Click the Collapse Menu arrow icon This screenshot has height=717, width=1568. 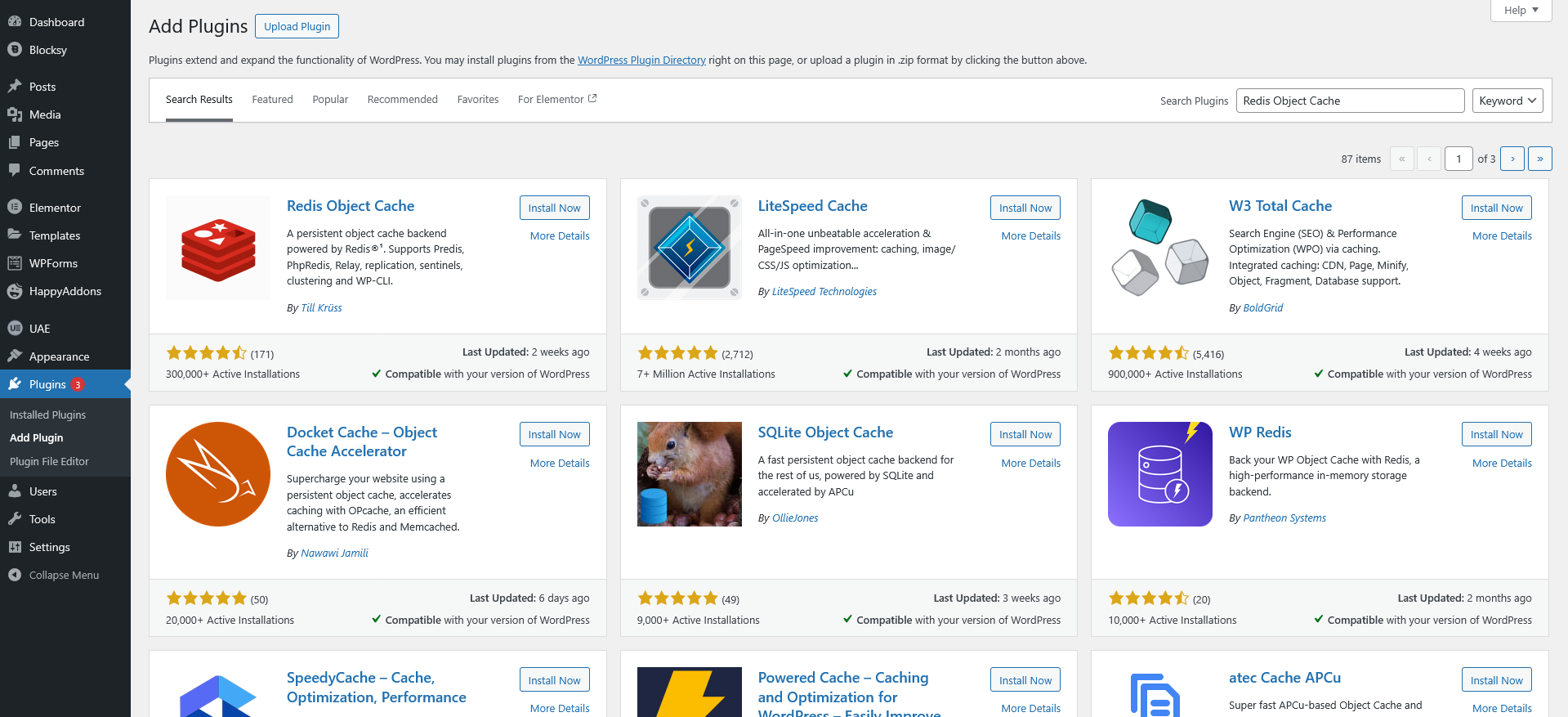(x=15, y=575)
